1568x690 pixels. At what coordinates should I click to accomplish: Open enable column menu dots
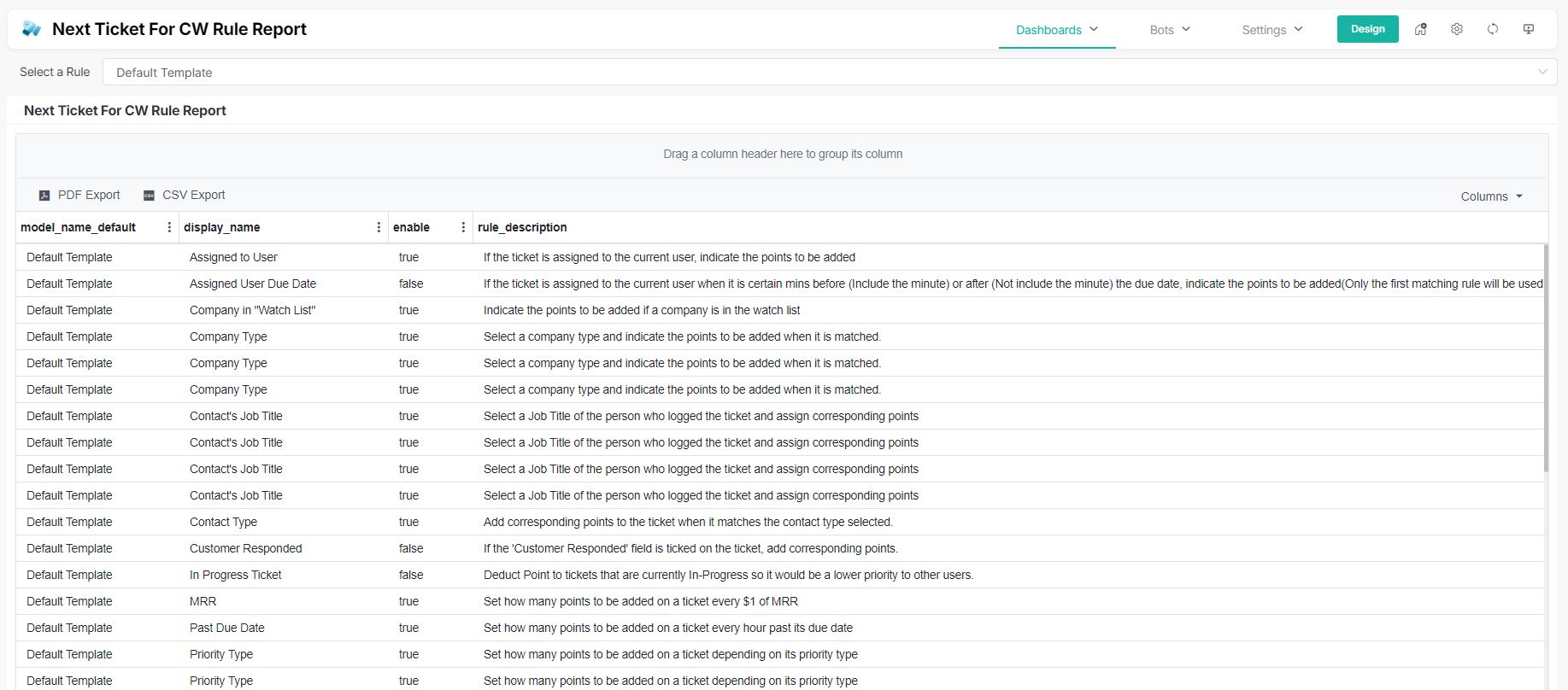click(463, 227)
